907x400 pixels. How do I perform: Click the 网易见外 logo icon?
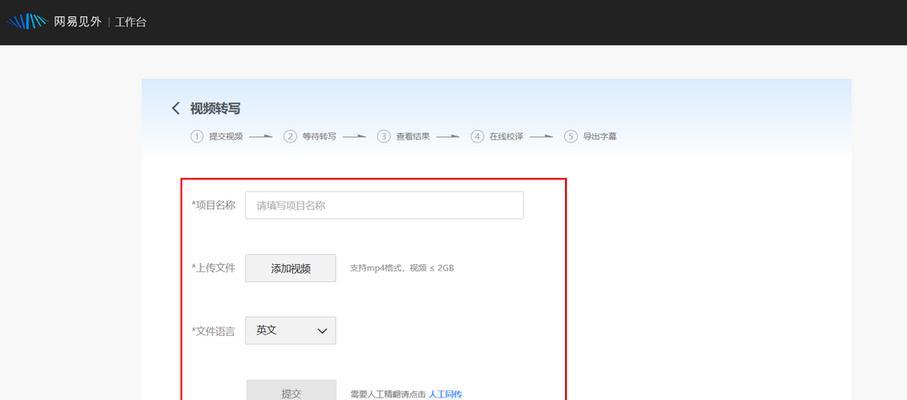27,22
